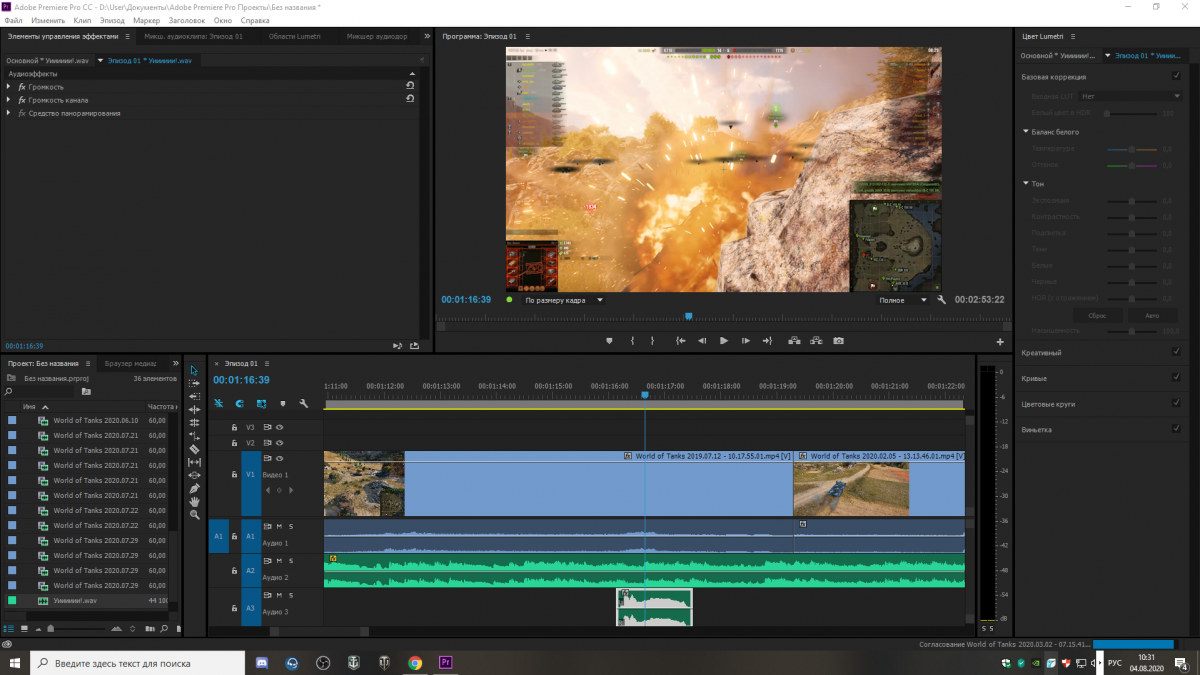
Task: Open Google Chrome from the taskbar
Action: (x=415, y=662)
